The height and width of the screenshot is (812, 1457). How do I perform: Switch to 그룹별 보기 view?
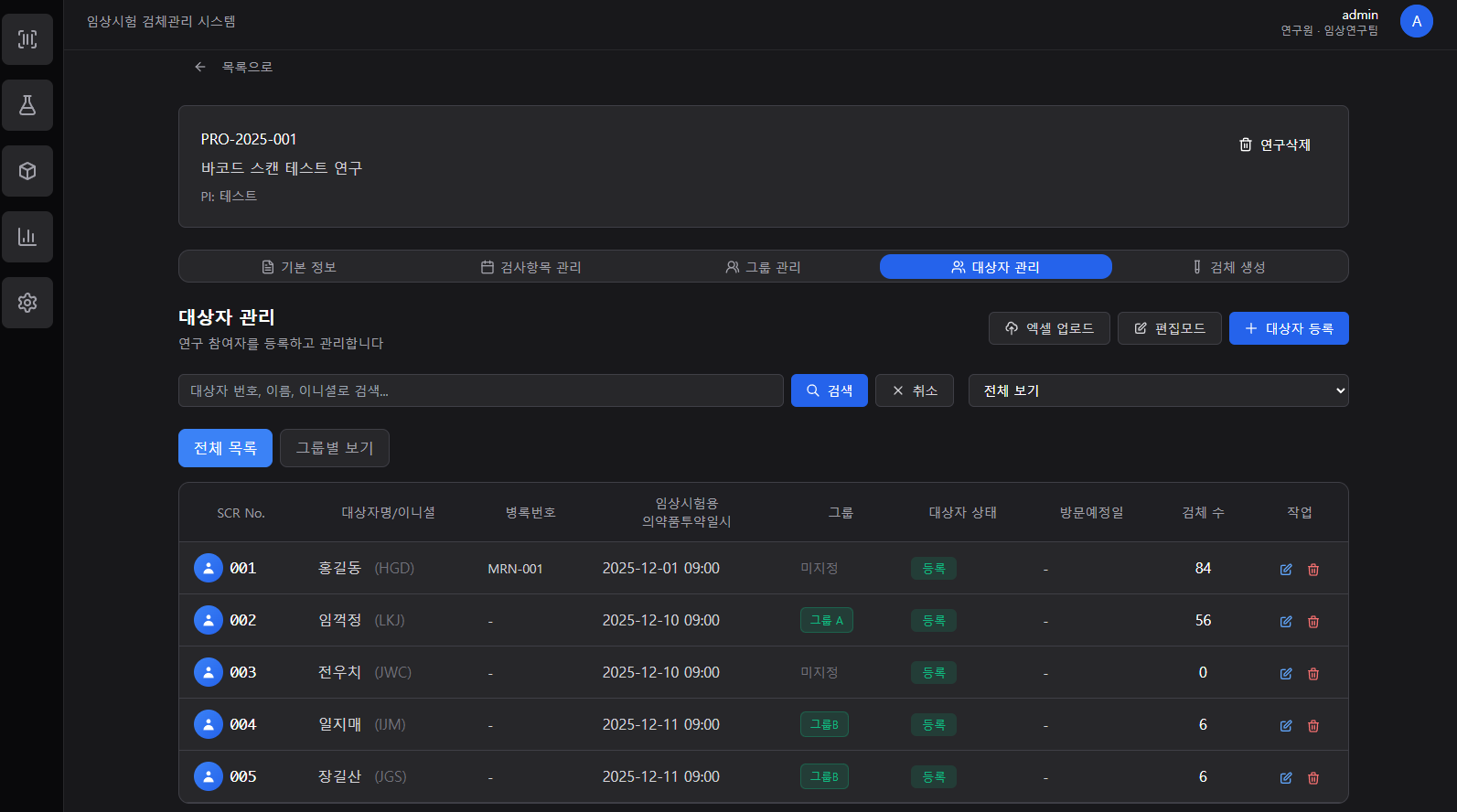point(334,448)
